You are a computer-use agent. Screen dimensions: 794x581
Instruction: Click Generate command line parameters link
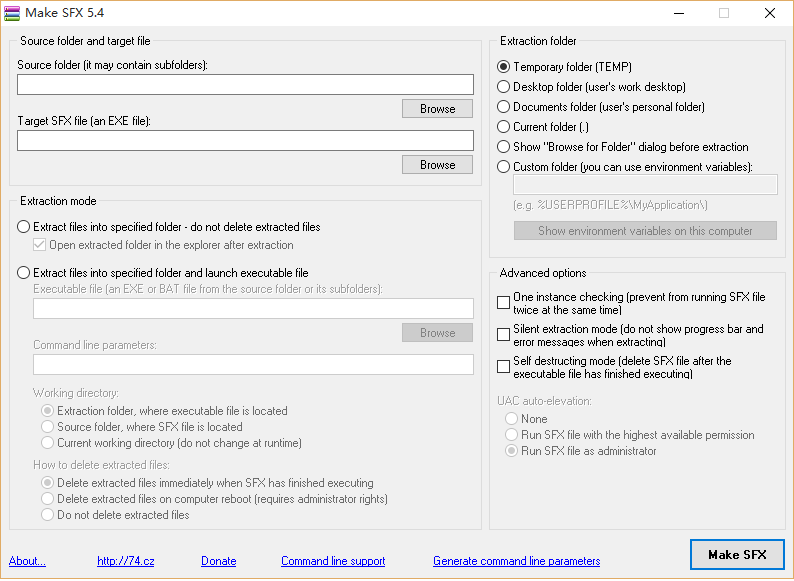tap(517, 561)
